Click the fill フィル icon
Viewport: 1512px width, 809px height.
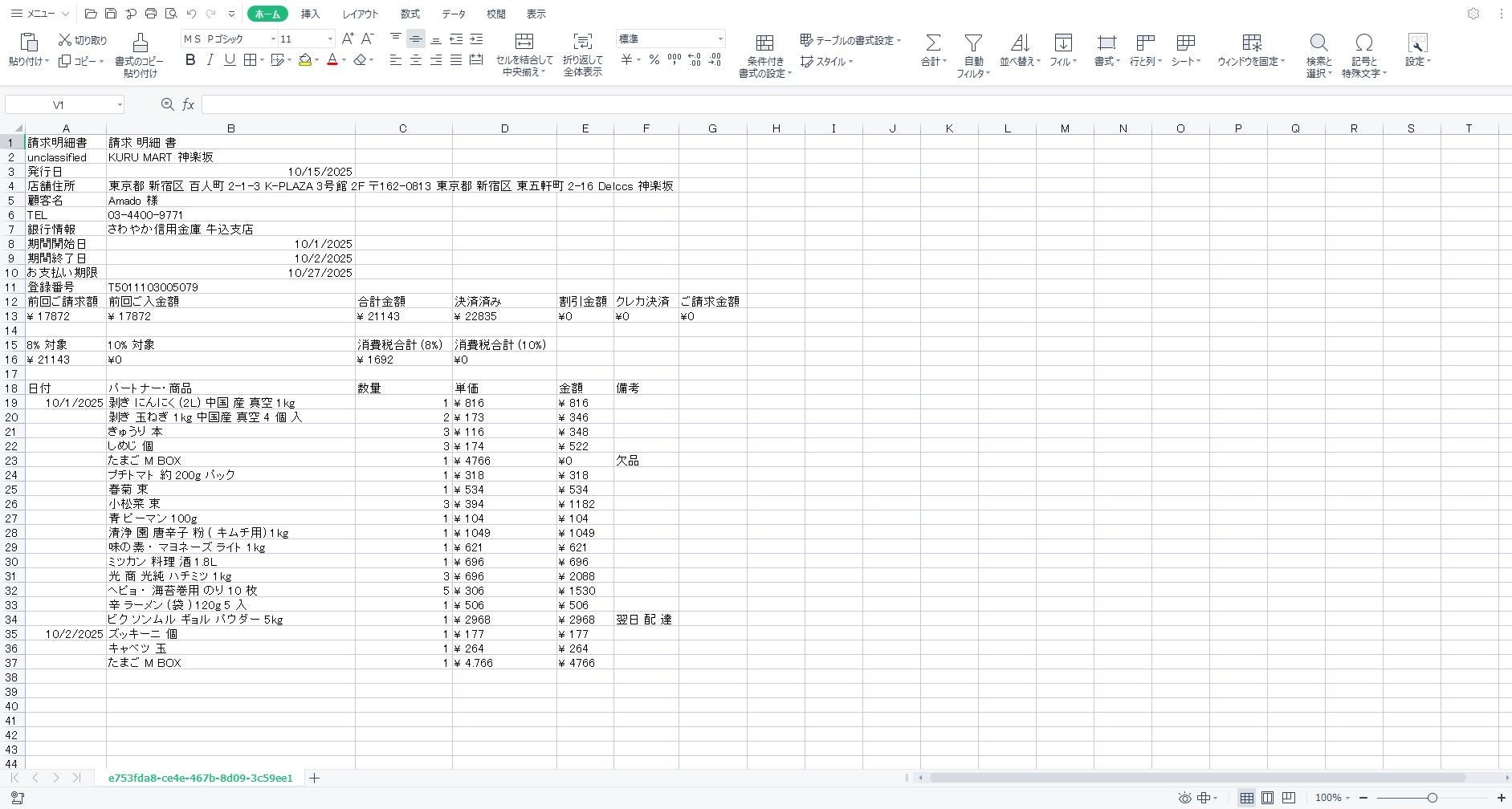click(1063, 42)
